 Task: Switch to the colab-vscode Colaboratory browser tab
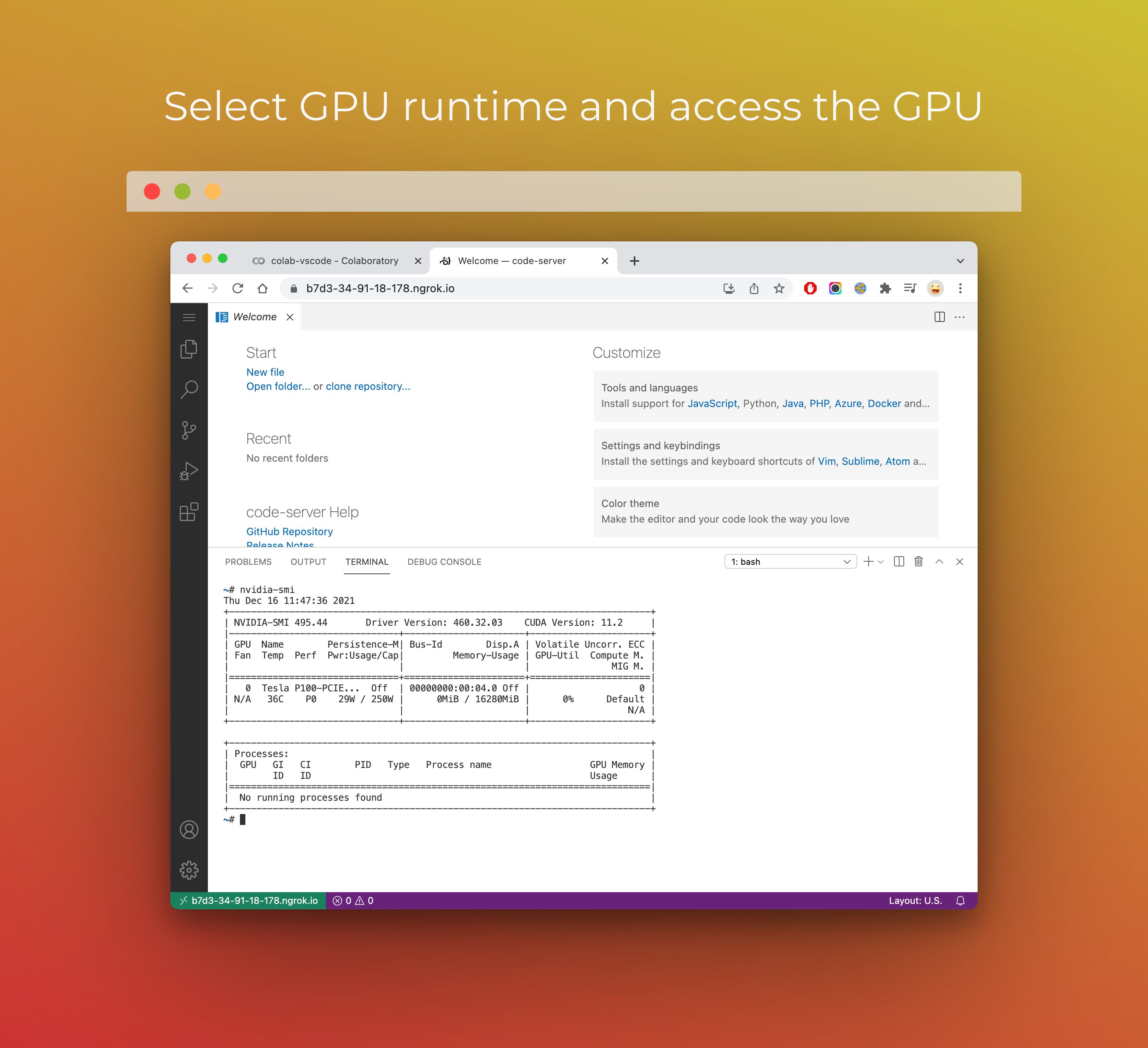coord(334,261)
